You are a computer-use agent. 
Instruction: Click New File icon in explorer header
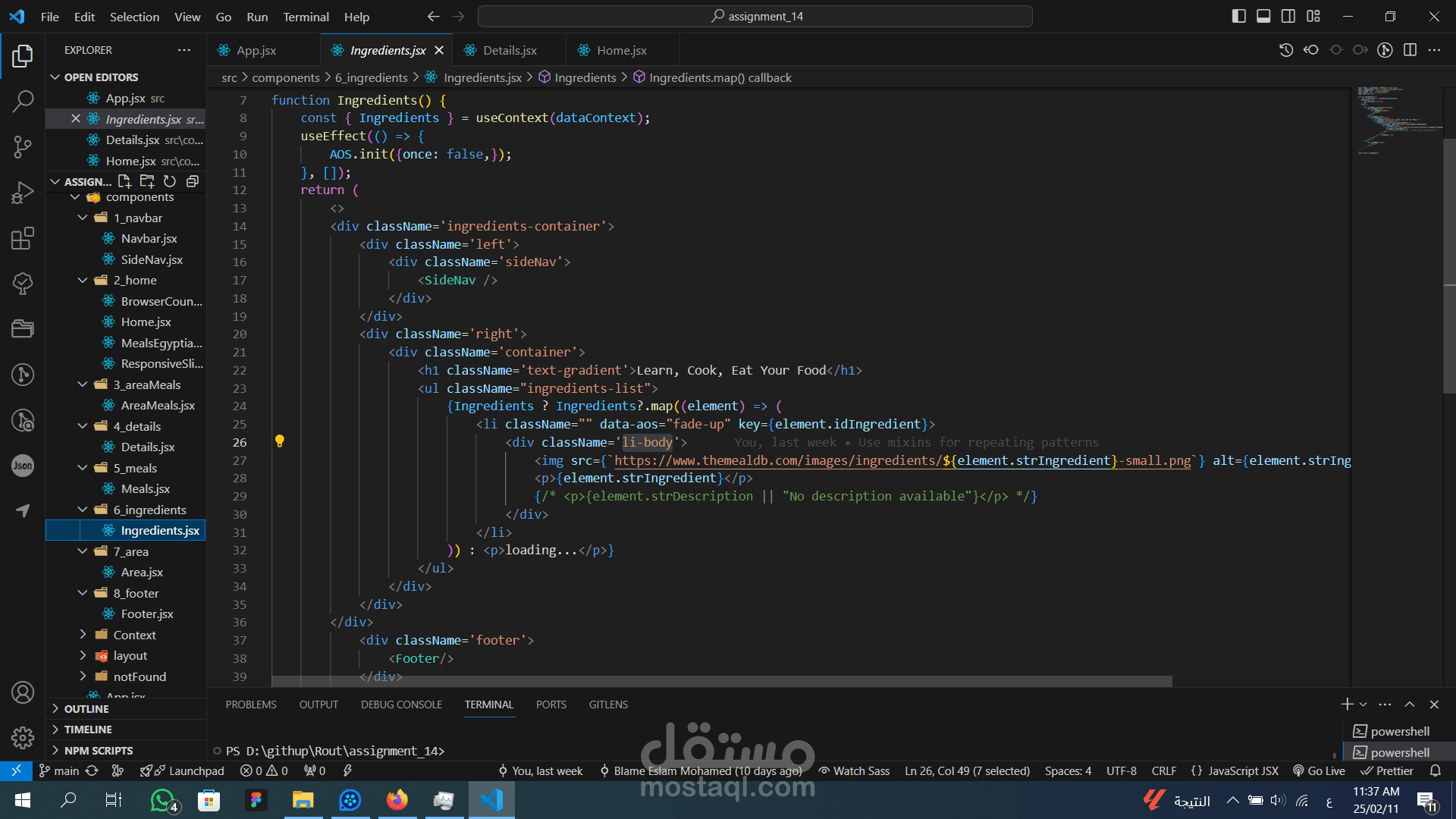(x=124, y=181)
